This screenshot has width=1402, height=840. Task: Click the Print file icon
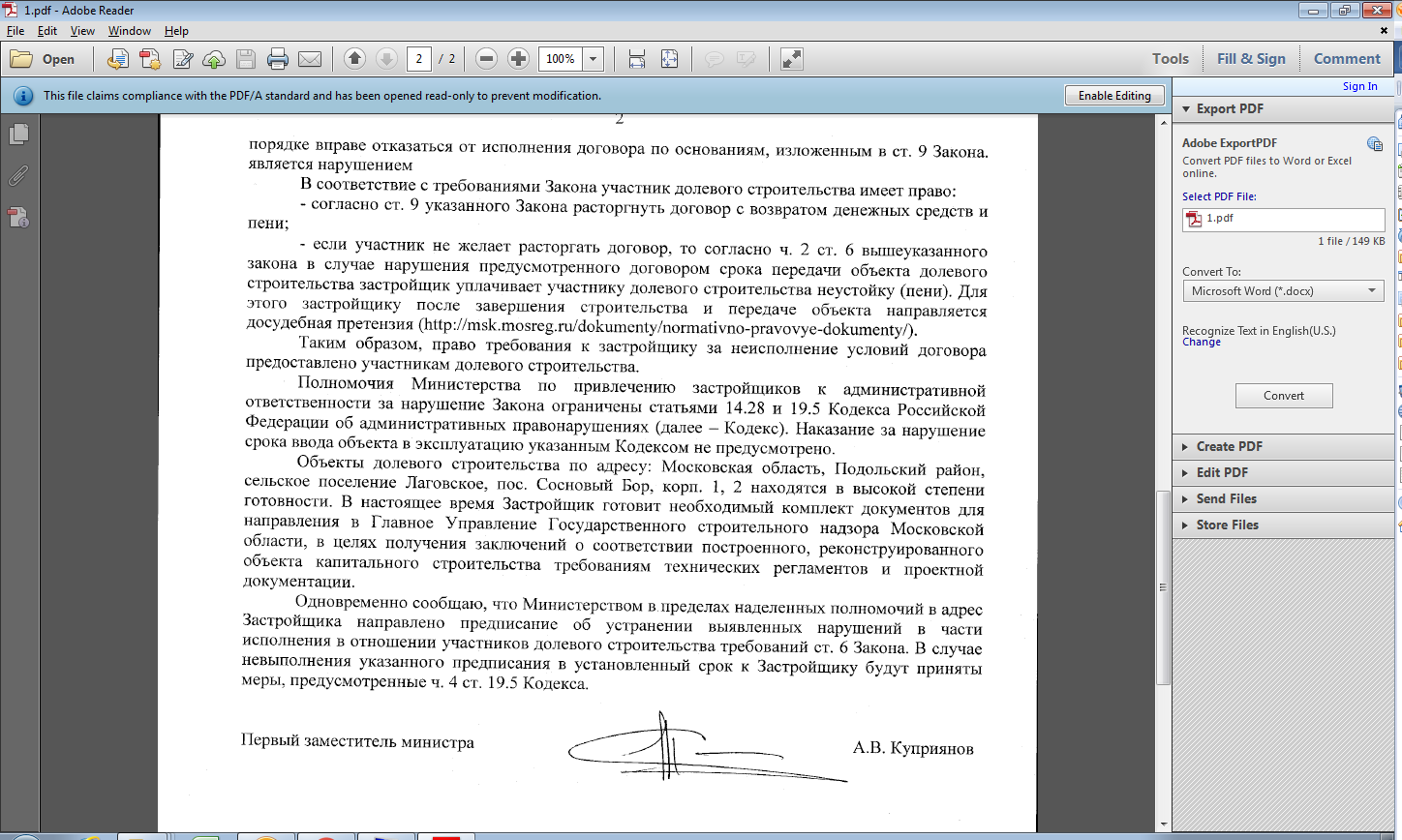point(278,59)
